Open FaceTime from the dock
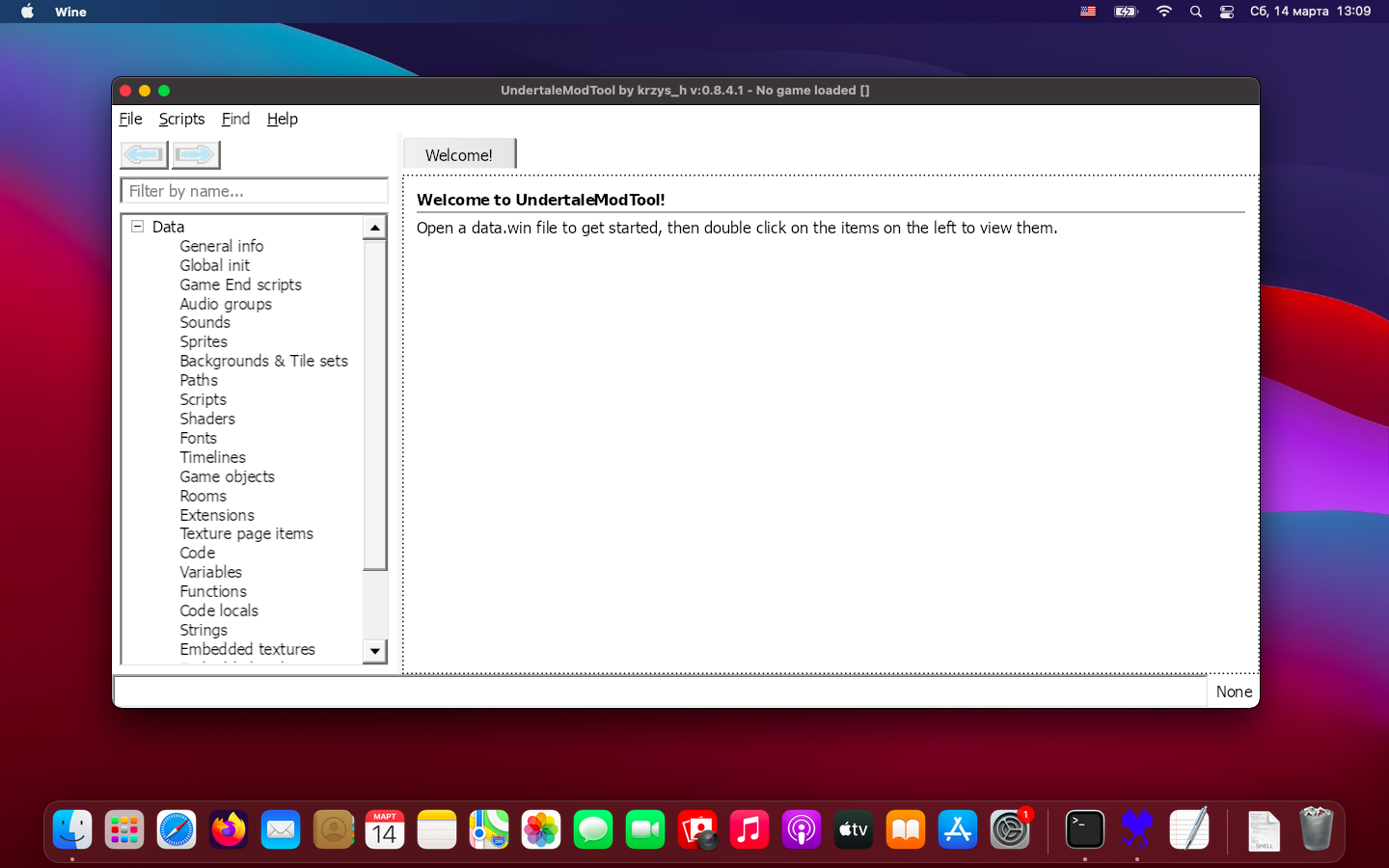1389x868 pixels. point(645,829)
